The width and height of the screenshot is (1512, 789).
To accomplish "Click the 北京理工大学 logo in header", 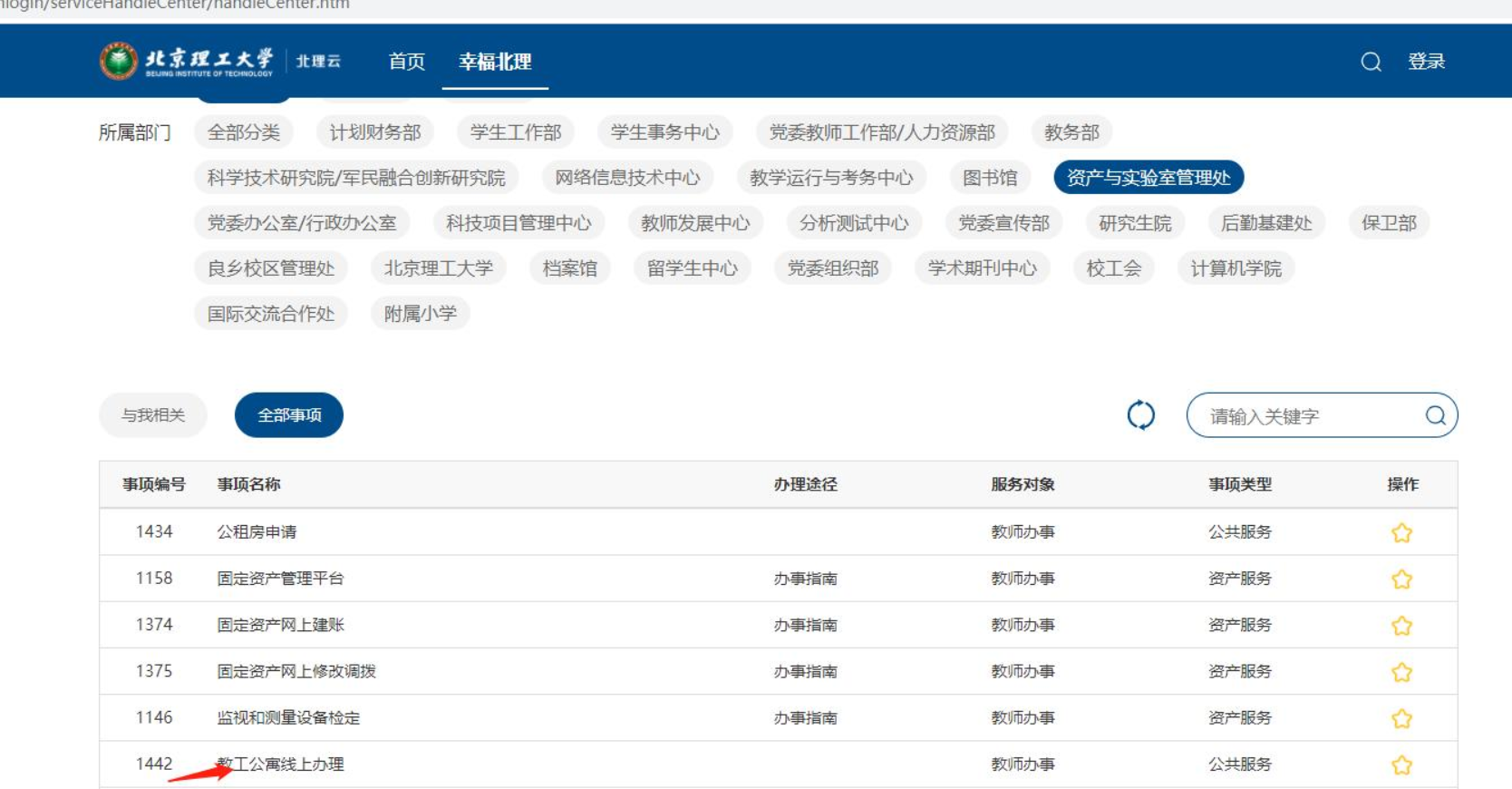I will click(188, 62).
